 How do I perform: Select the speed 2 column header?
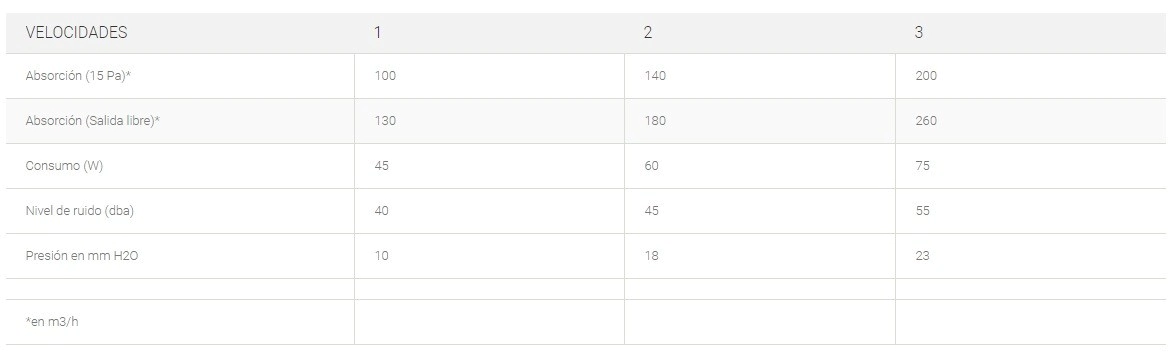tap(760, 33)
